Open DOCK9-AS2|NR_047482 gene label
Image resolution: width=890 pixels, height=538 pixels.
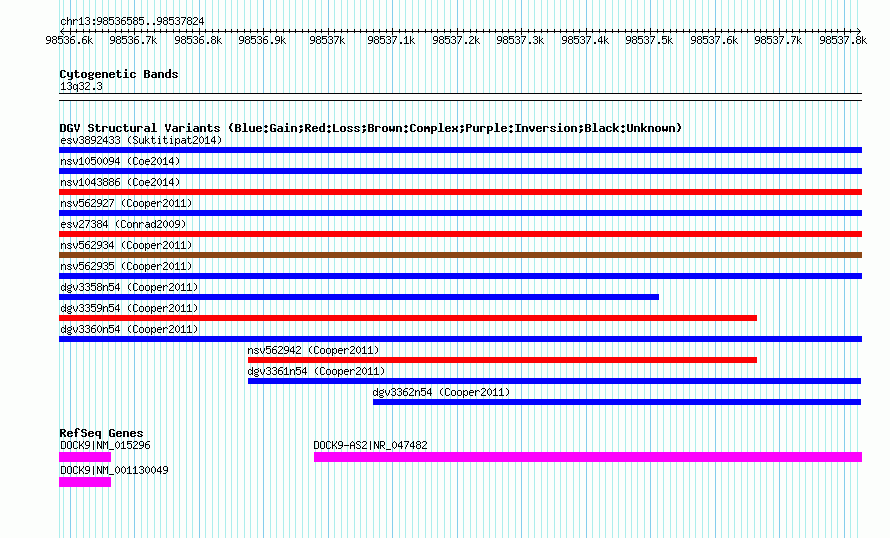tap(371, 445)
